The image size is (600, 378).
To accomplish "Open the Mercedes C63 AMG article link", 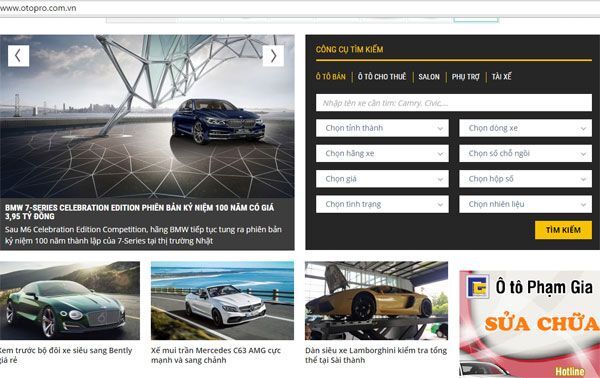I will (216, 355).
